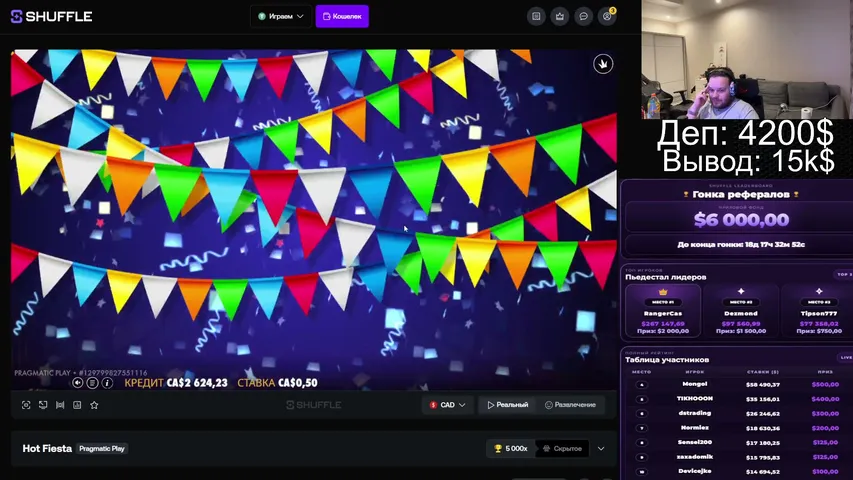Click the Таблица участников heading
The width and height of the screenshot is (853, 480).
tap(667, 360)
